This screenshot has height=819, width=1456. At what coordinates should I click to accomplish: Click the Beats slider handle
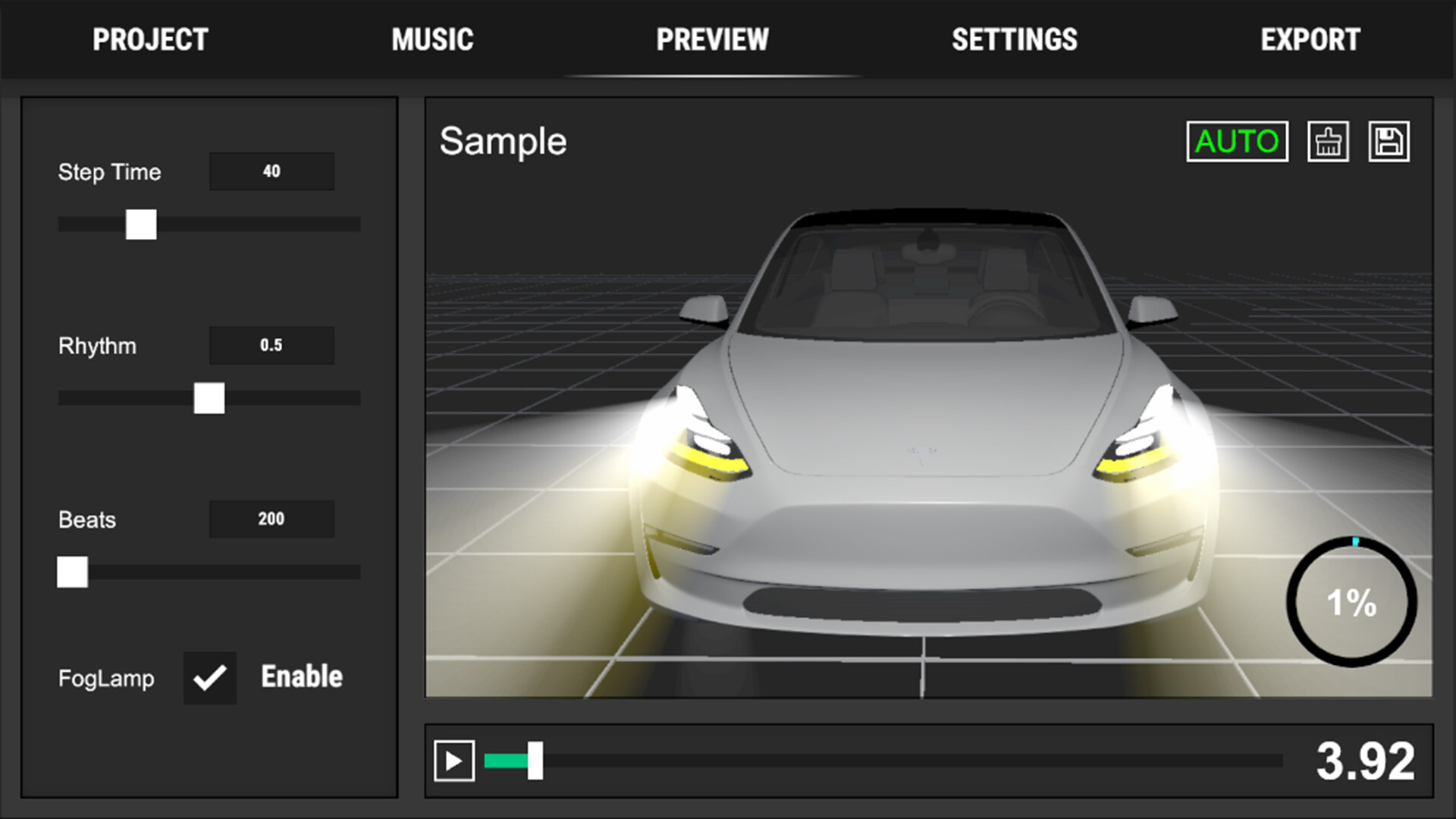point(72,574)
